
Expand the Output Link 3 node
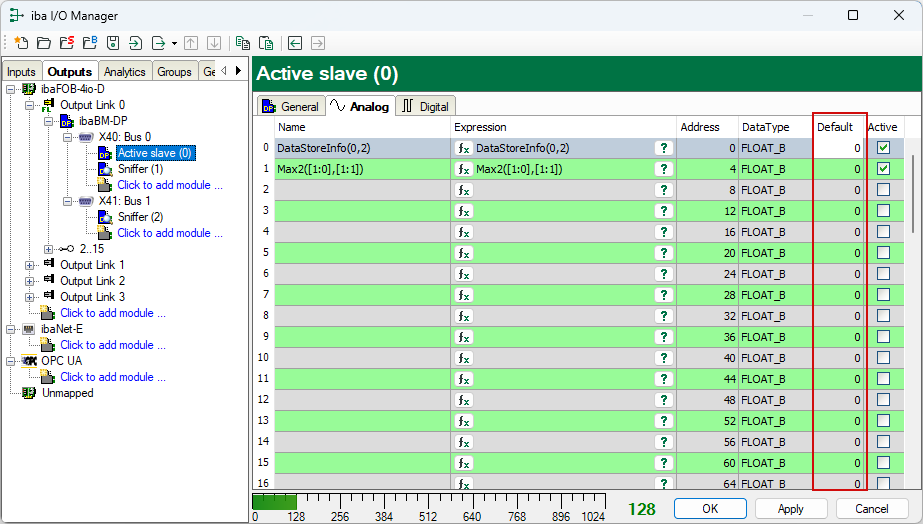pyautogui.click(x=29, y=297)
